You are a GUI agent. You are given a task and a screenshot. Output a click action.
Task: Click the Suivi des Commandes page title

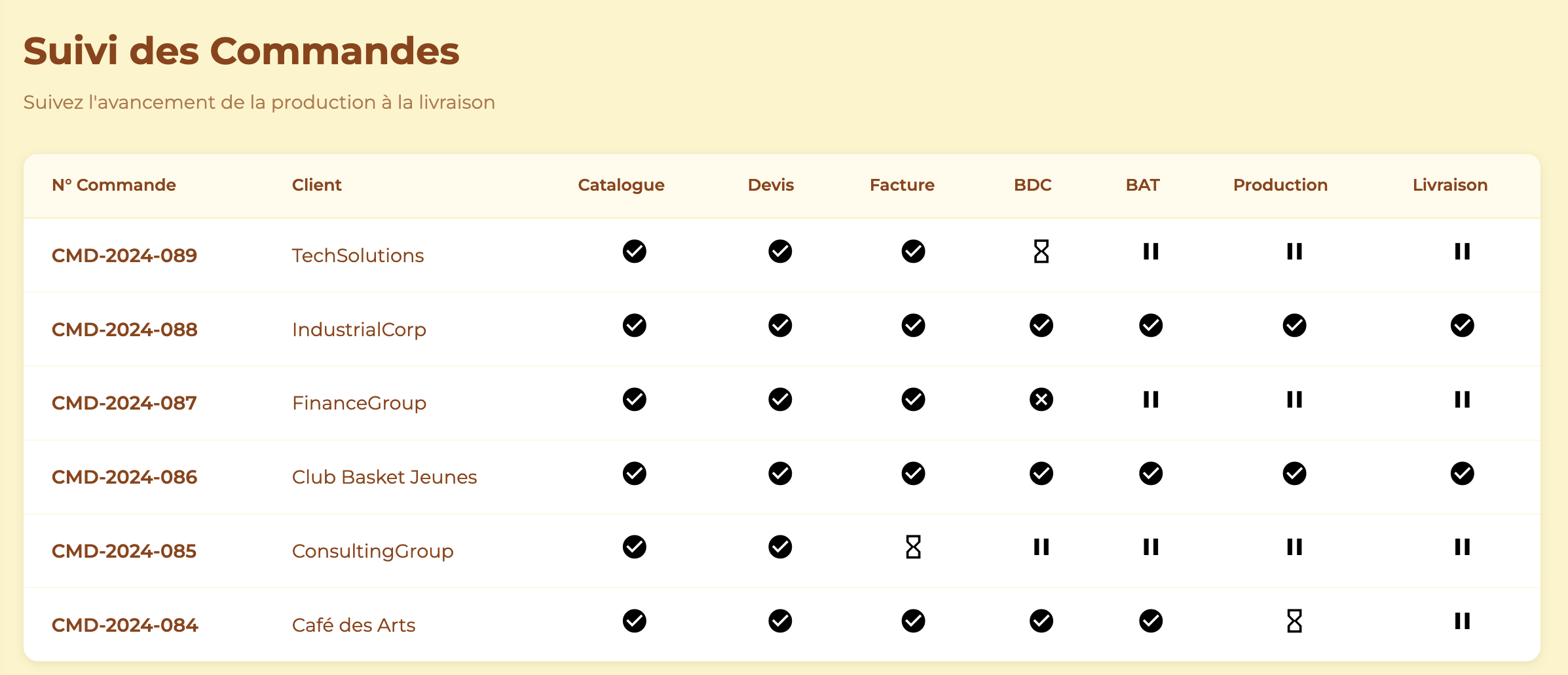[x=241, y=51]
